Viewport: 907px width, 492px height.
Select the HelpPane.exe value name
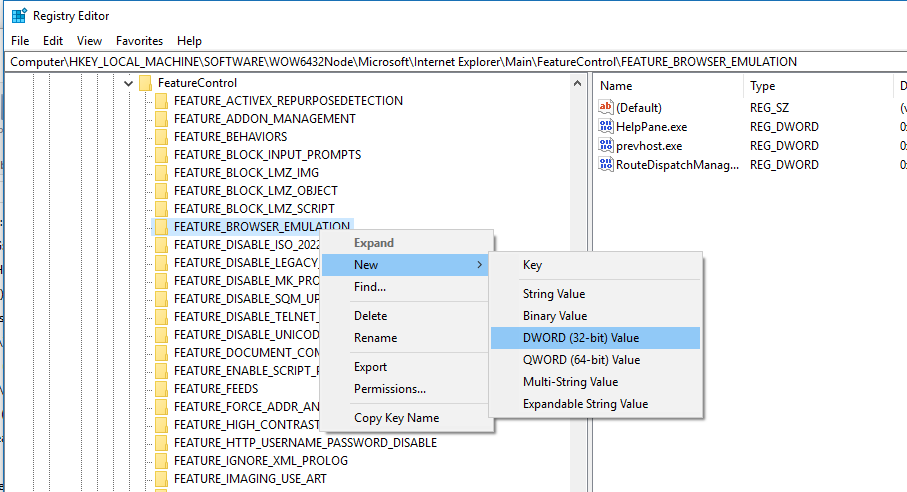[651, 127]
